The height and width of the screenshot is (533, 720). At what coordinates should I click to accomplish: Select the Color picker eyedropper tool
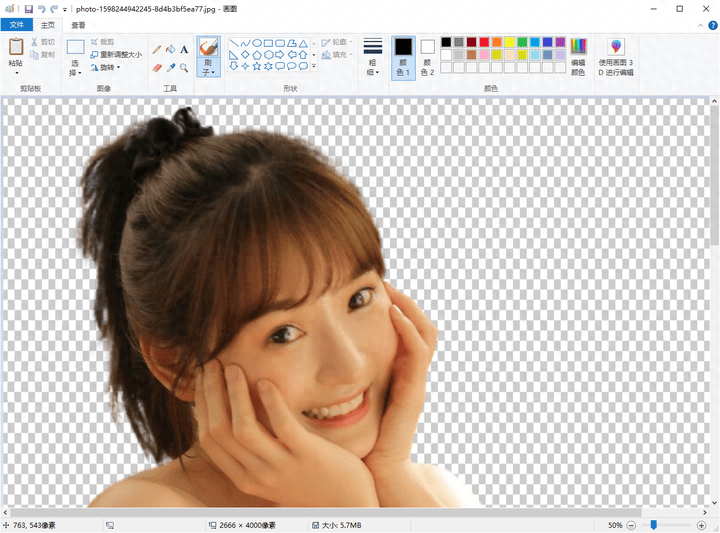170,68
